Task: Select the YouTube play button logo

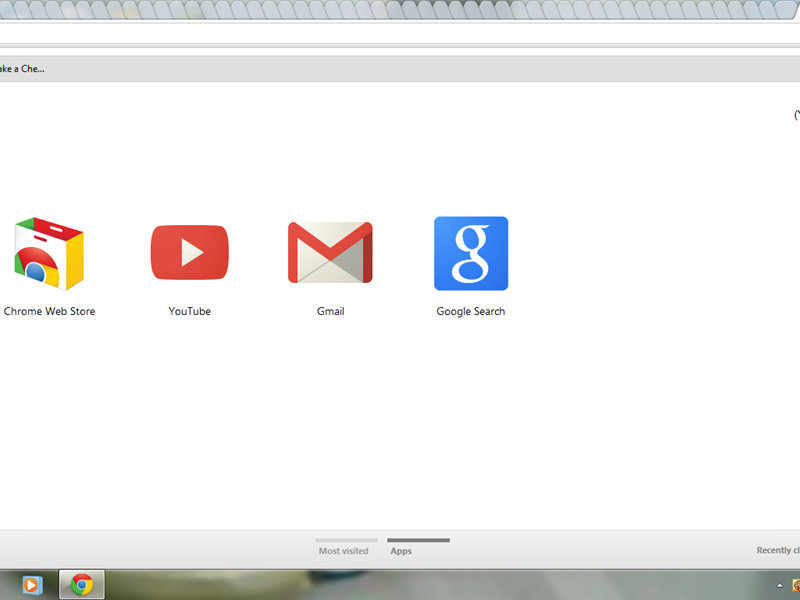Action: coord(189,252)
